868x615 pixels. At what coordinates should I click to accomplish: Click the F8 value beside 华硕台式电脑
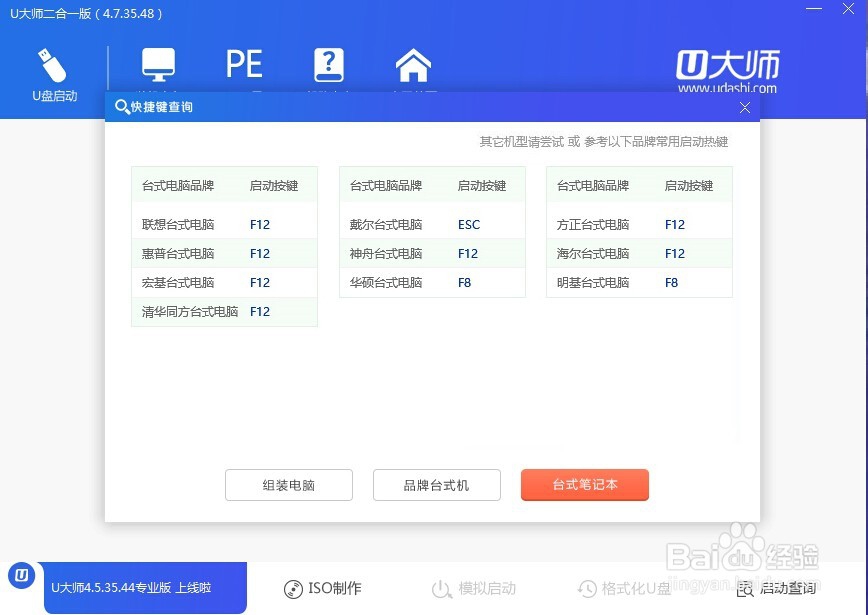[x=464, y=282]
